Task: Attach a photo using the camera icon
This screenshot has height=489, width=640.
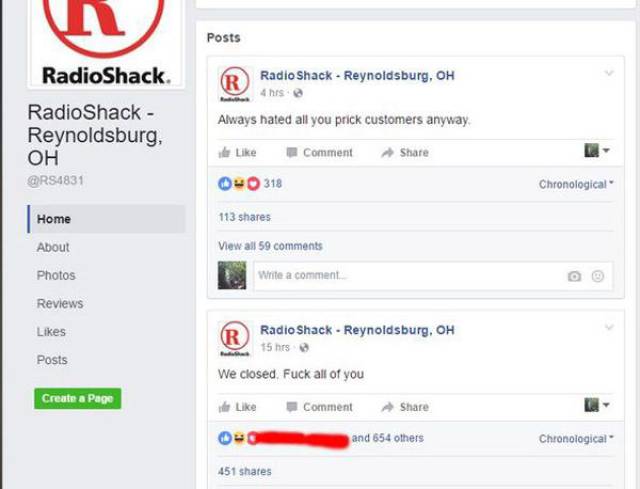Action: (574, 276)
